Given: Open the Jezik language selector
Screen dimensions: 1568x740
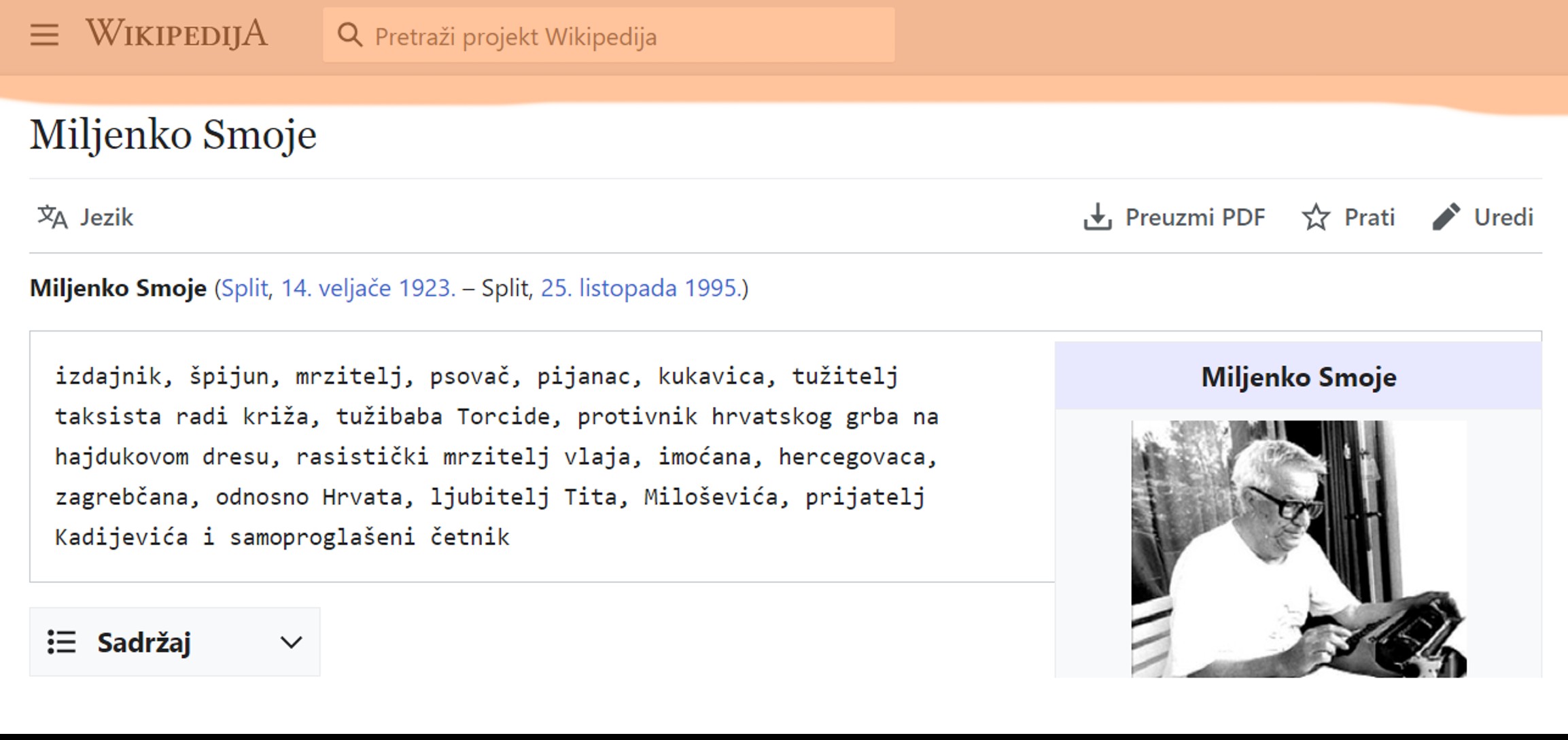Looking at the screenshot, I should tap(107, 217).
